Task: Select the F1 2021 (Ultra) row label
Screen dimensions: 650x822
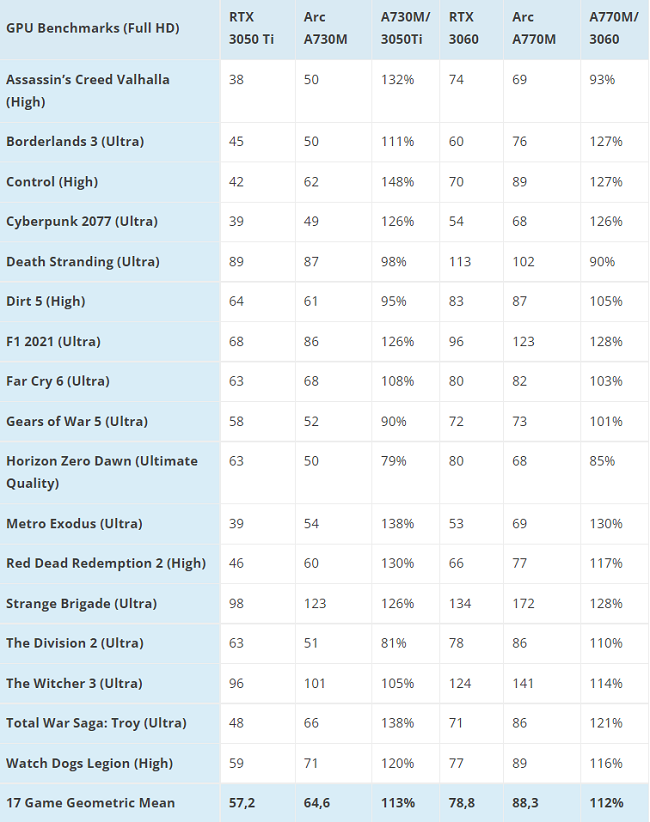Action: click(53, 341)
